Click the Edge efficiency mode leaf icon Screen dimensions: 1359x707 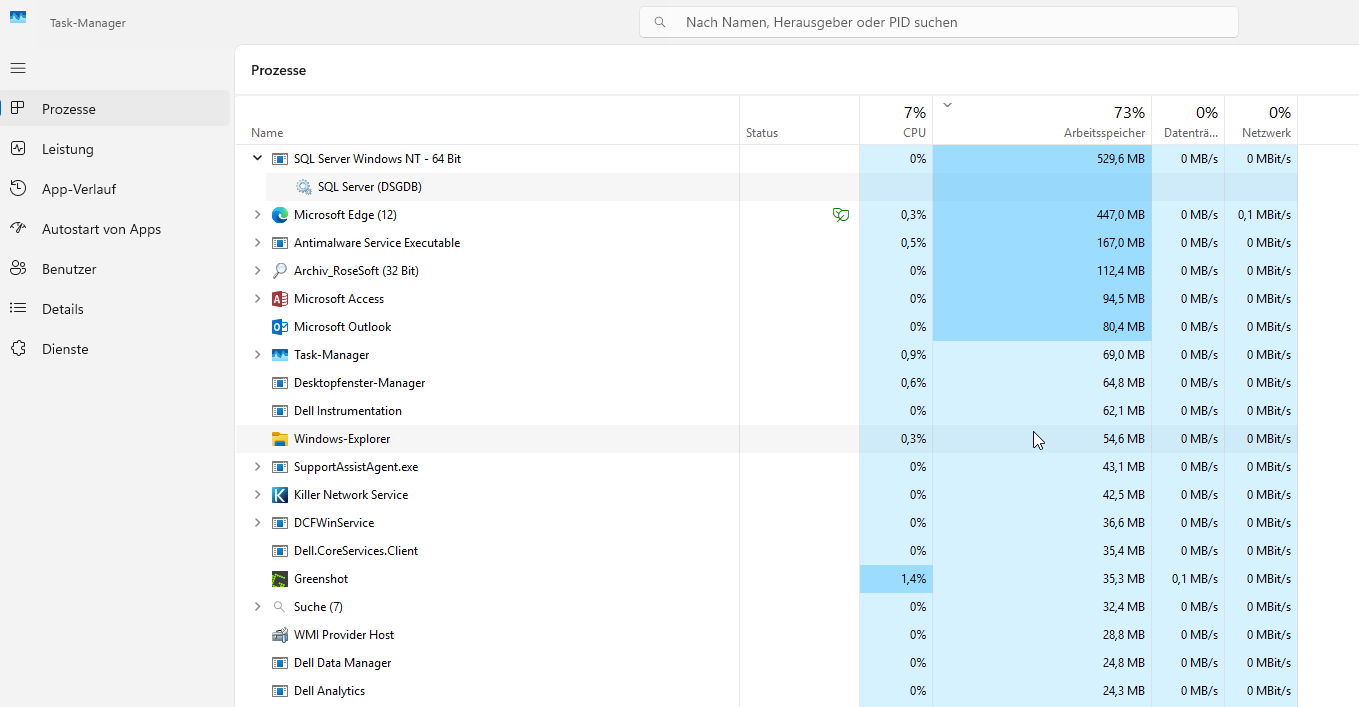tap(841, 215)
